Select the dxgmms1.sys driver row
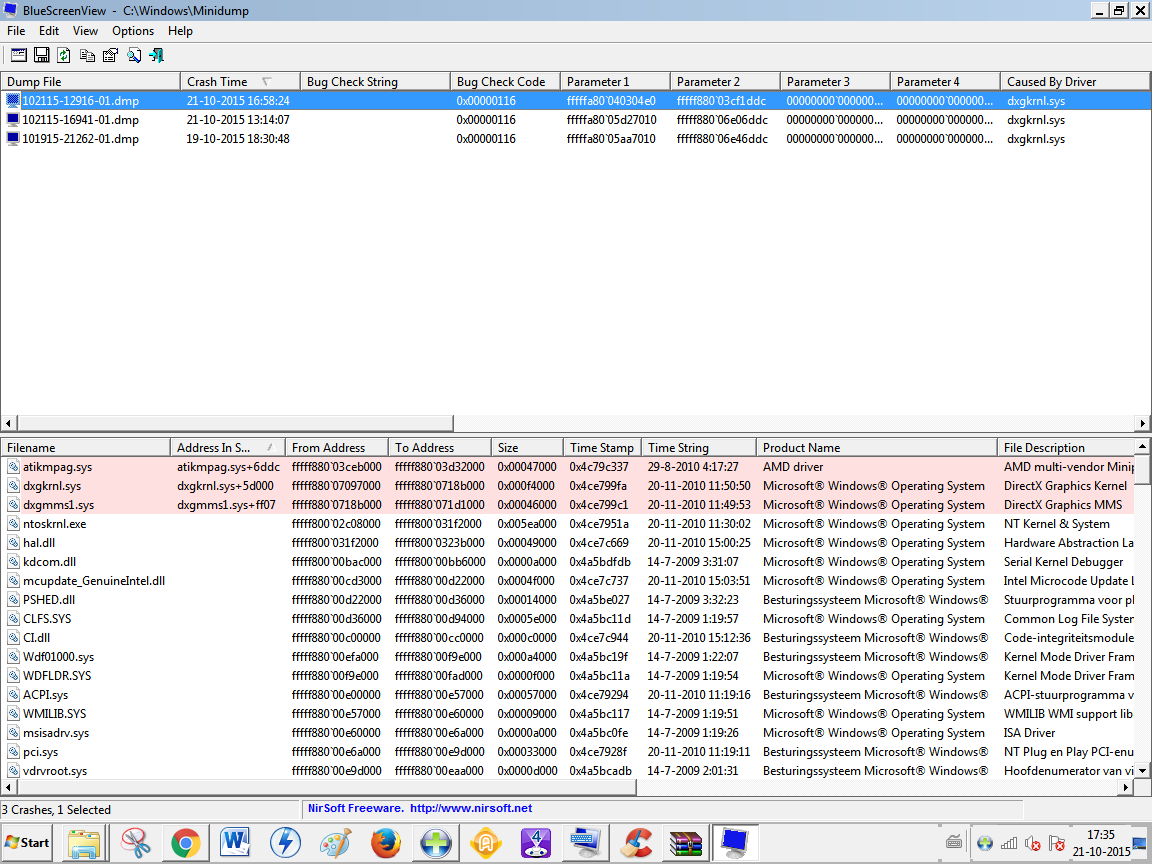The image size is (1152, 864). 567,505
